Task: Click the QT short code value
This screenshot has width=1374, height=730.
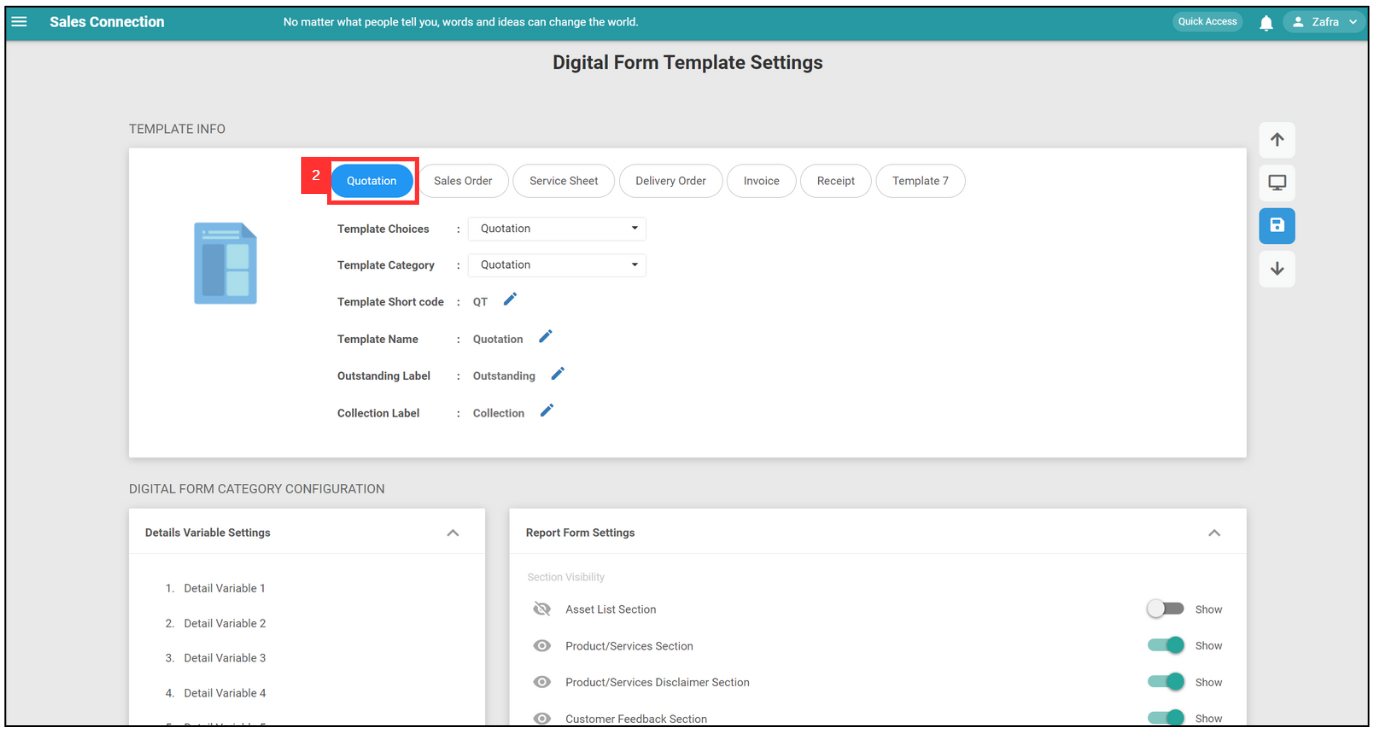Action: pyautogui.click(x=480, y=302)
